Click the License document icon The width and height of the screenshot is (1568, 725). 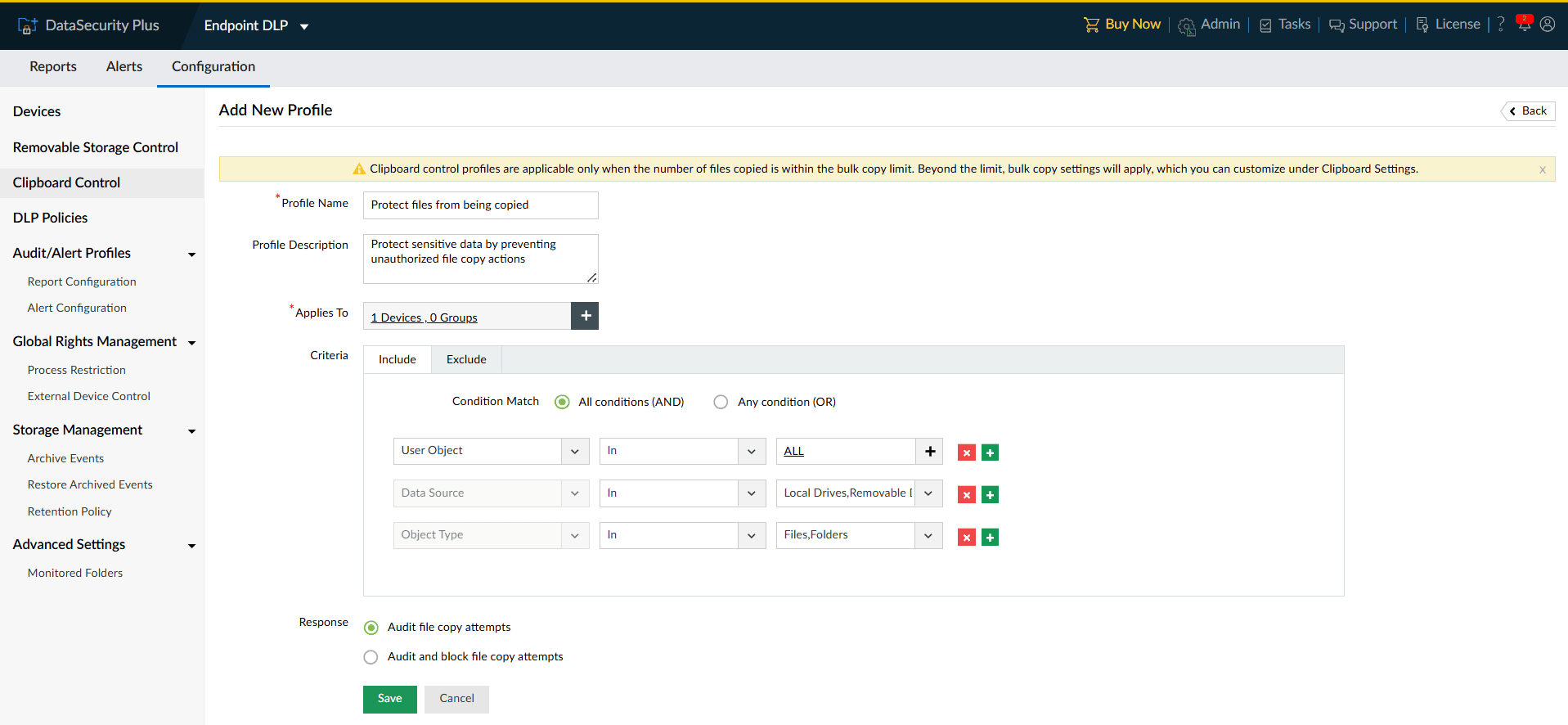tap(1422, 25)
